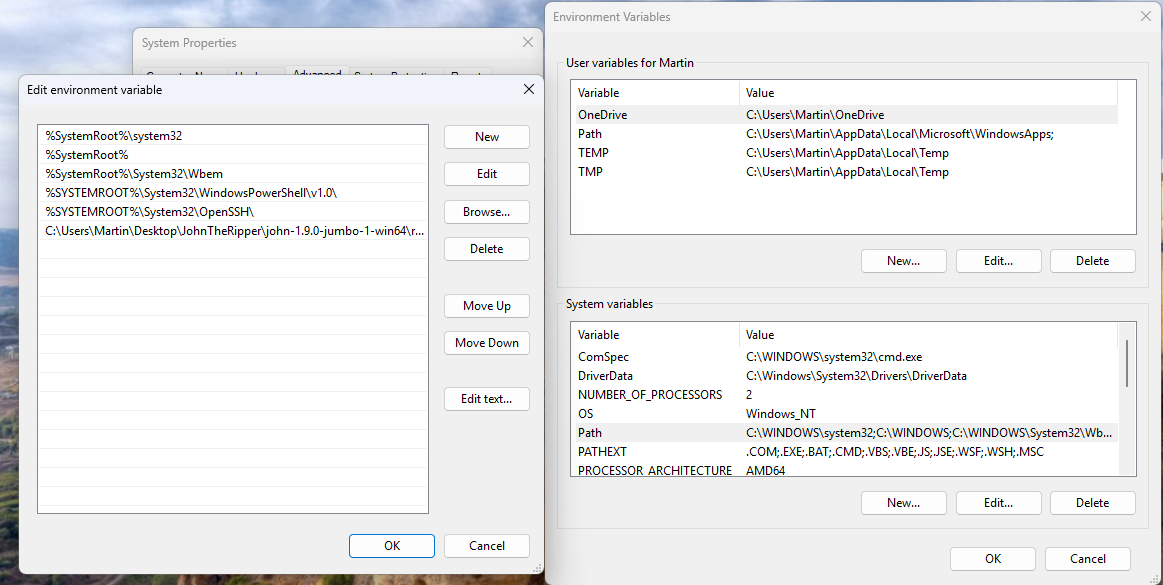1163x585 pixels.
Task: Close the Edit environment variable dialog
Action: tap(529, 89)
